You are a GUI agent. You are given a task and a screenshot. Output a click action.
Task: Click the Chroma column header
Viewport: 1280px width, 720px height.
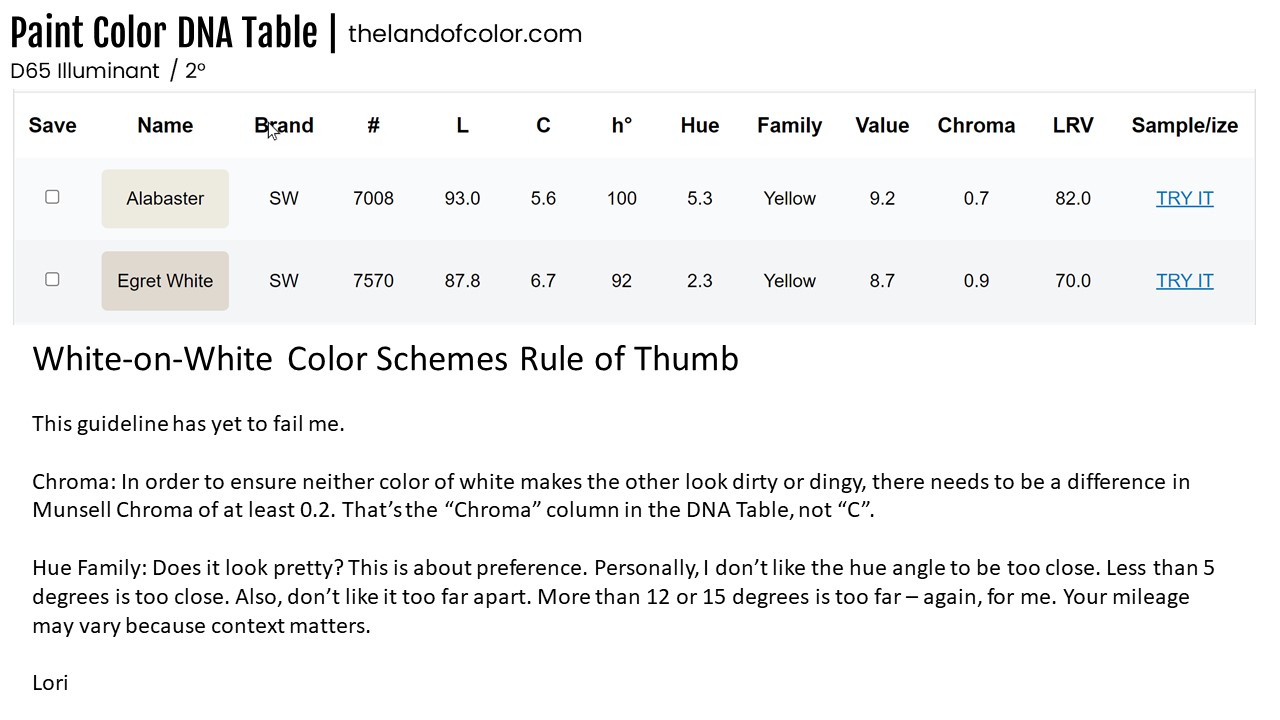click(976, 125)
